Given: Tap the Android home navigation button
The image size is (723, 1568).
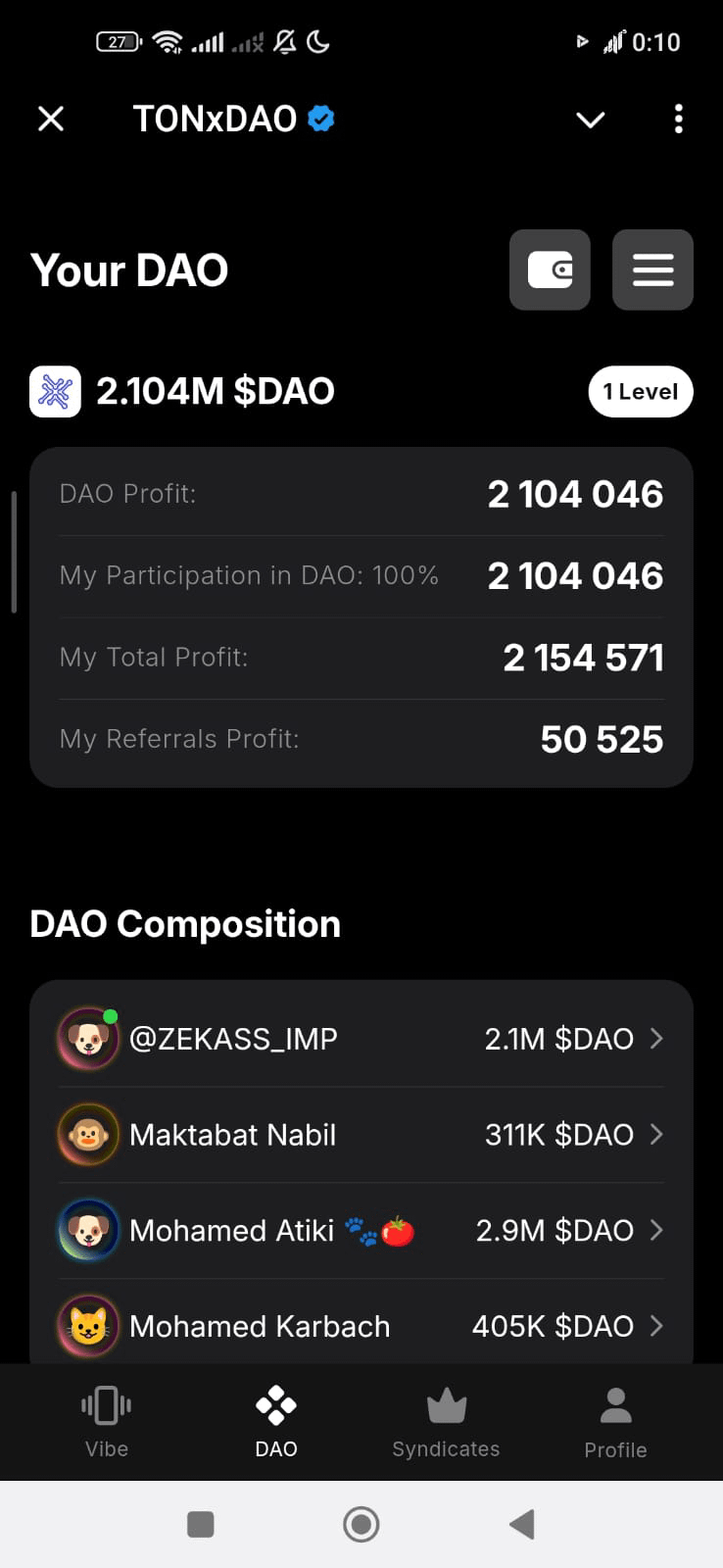Looking at the screenshot, I should pyautogui.click(x=361, y=1524).
